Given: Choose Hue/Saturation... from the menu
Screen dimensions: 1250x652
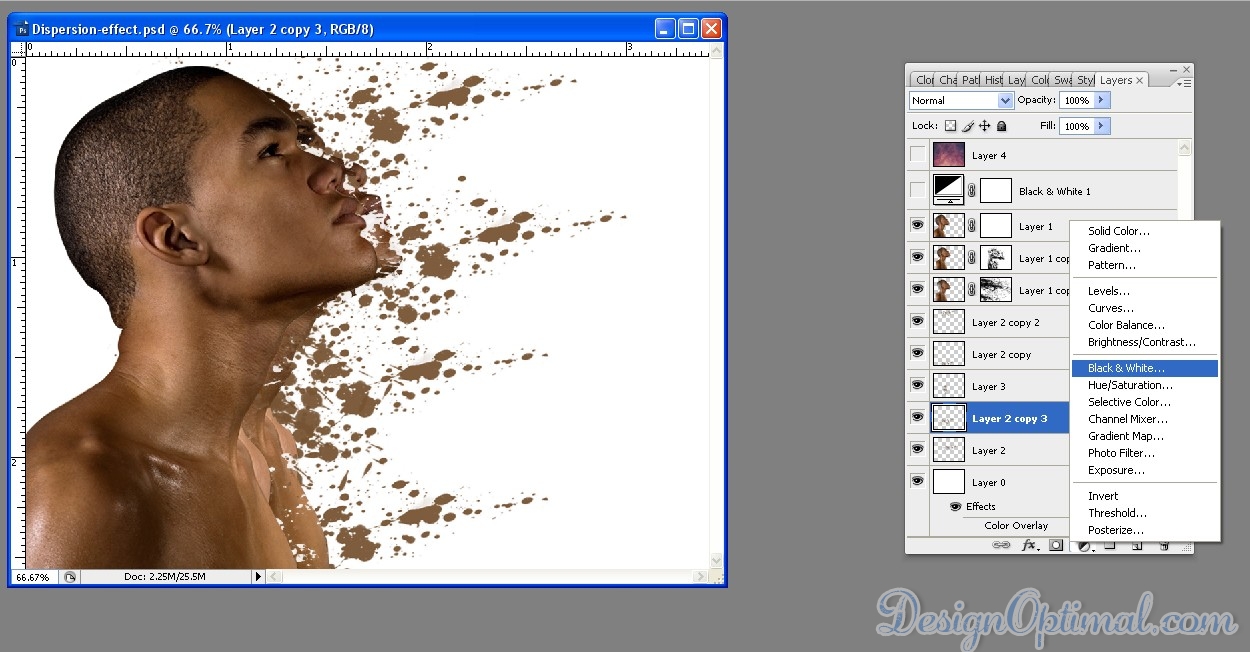Looking at the screenshot, I should [x=1145, y=385].
